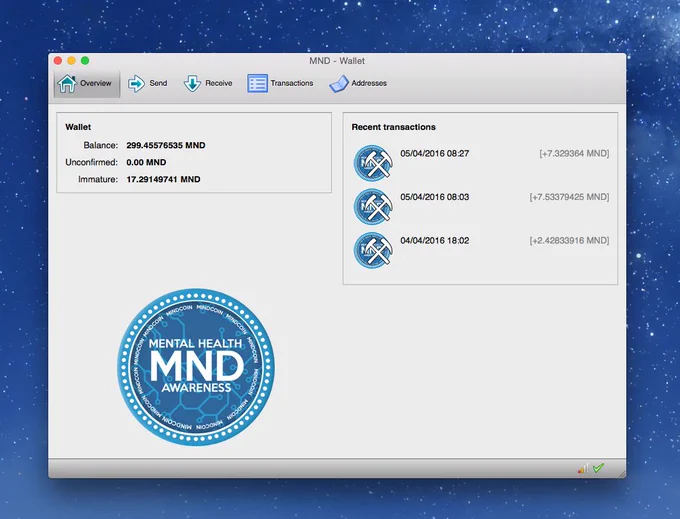
Task: Click the Balance label
Action: click(101, 145)
